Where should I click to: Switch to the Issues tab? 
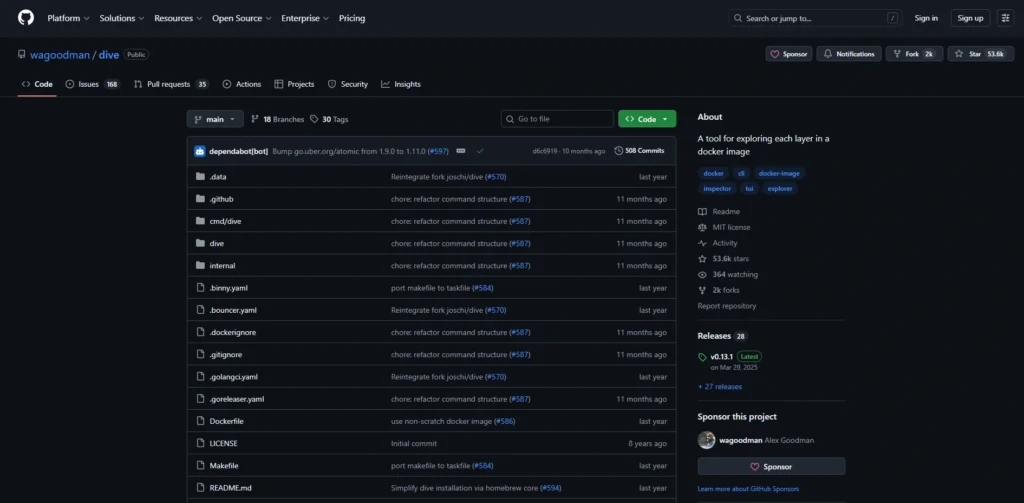pyautogui.click(x=93, y=84)
